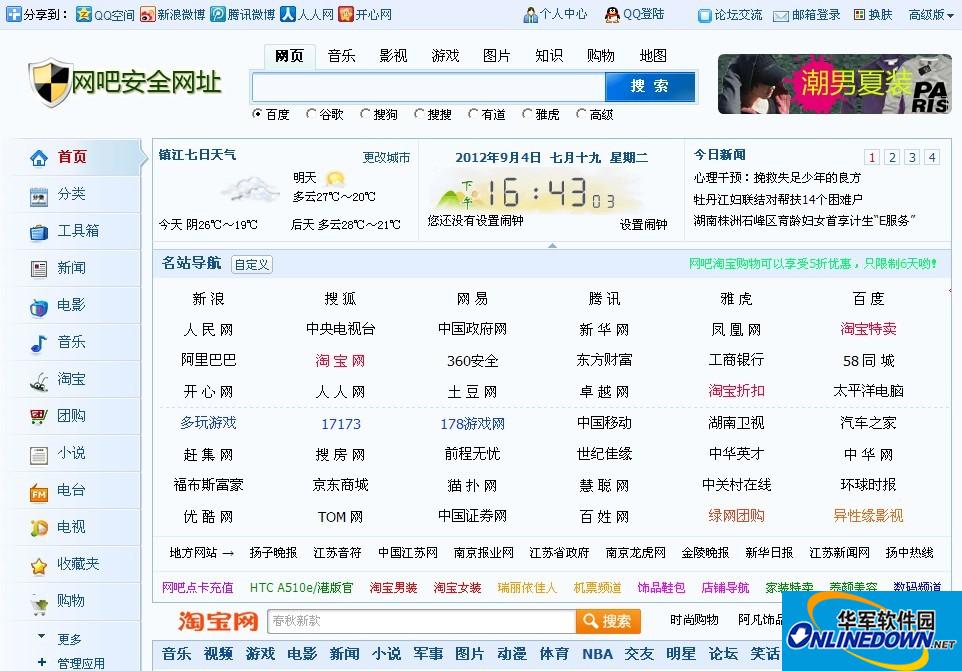Open 淘宝 sidebar icon

[39, 381]
